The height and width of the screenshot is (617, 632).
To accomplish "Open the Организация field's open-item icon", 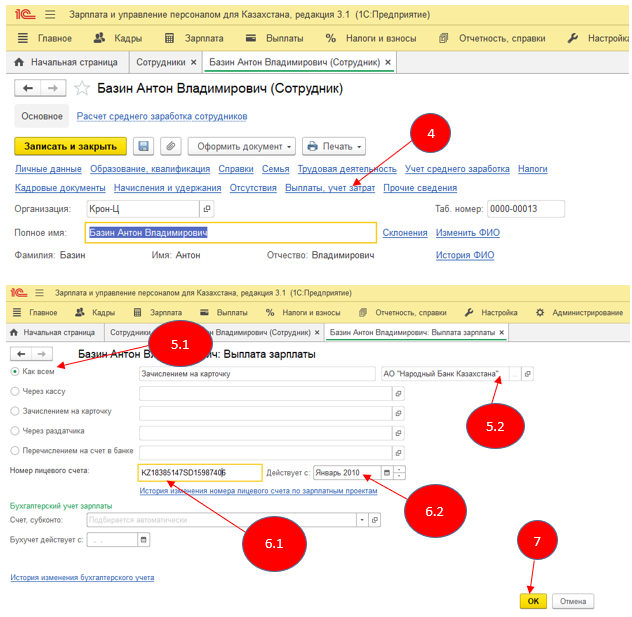I will pos(207,209).
